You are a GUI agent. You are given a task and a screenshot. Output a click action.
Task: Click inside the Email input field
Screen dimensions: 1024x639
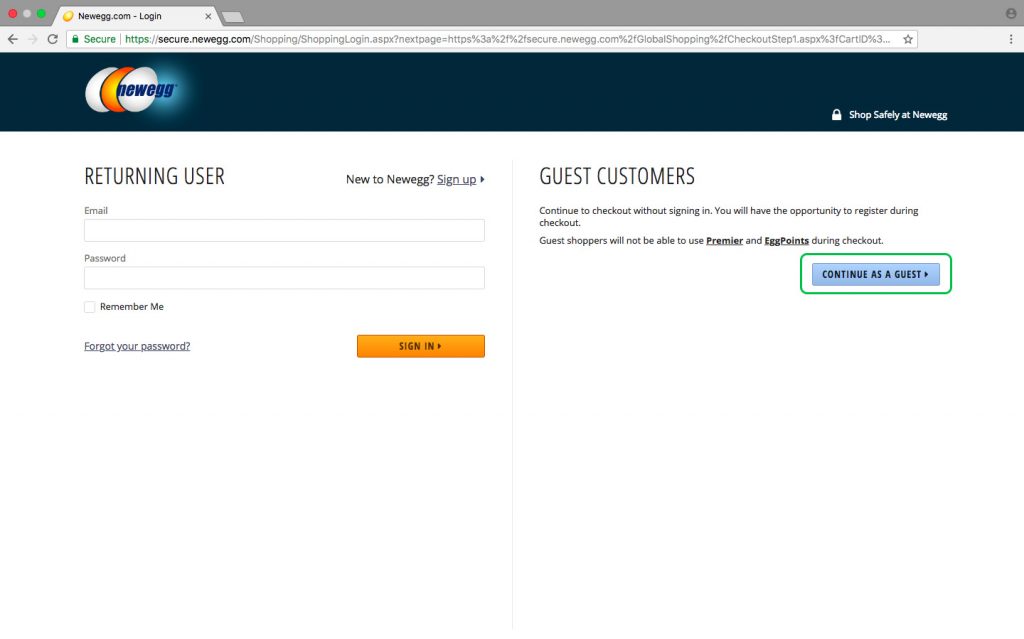coord(284,230)
